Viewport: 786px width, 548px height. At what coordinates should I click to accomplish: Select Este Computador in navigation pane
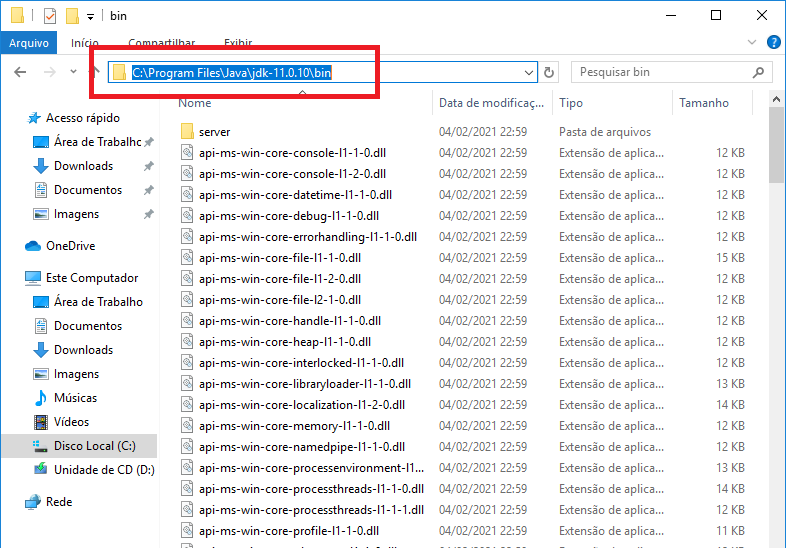(92, 278)
